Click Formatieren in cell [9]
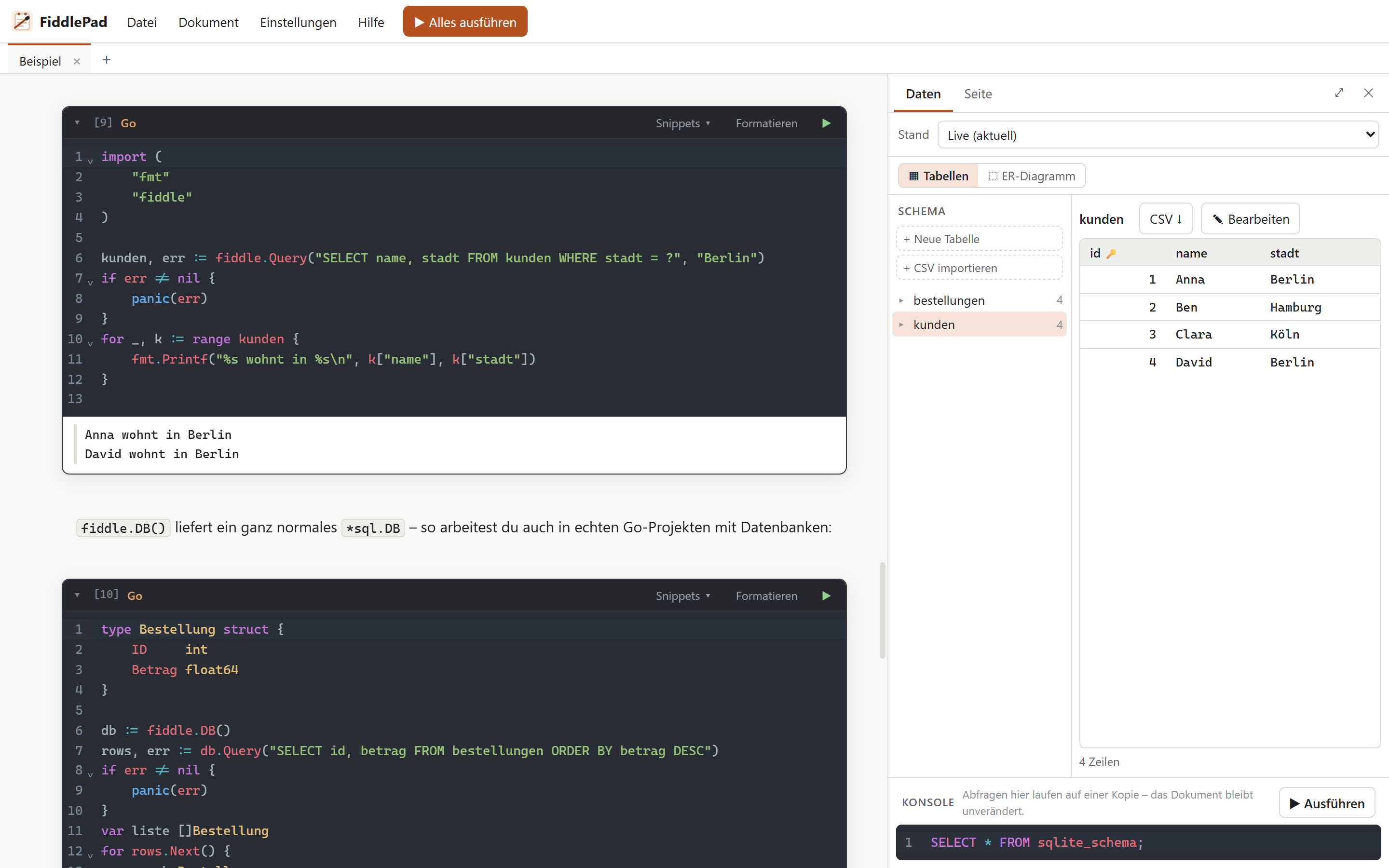The image size is (1389, 868). pos(766,123)
